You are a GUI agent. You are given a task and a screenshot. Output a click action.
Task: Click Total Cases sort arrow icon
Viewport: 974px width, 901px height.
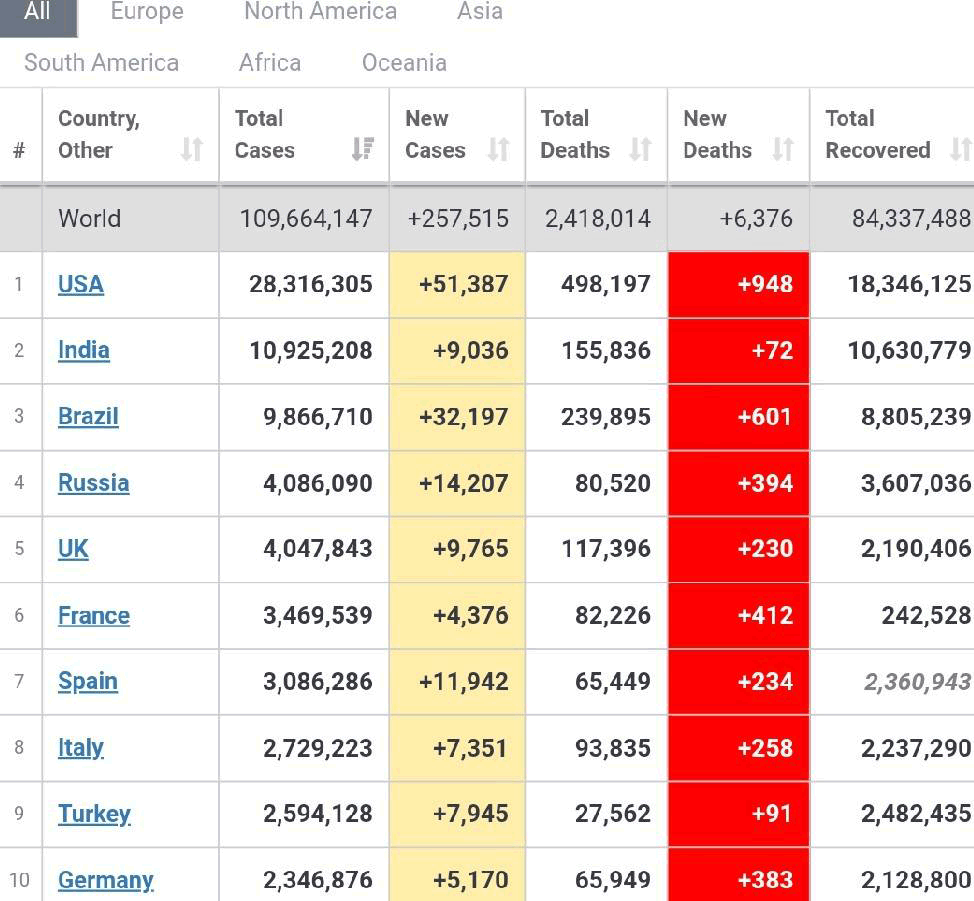coord(363,150)
